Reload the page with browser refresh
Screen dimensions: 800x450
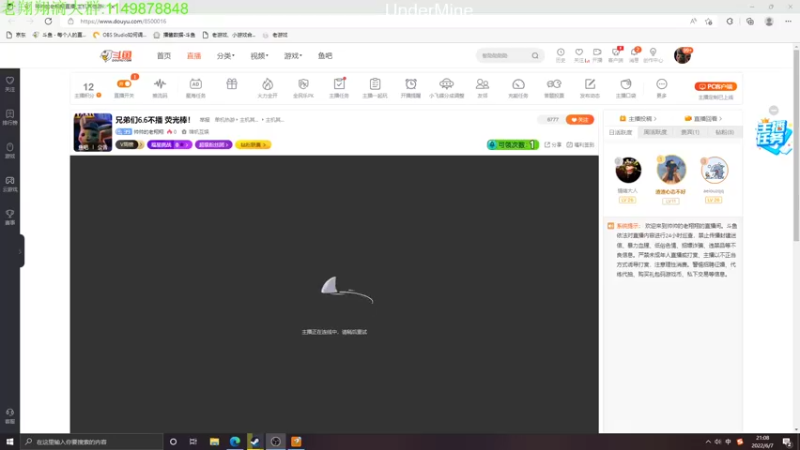coord(48,21)
